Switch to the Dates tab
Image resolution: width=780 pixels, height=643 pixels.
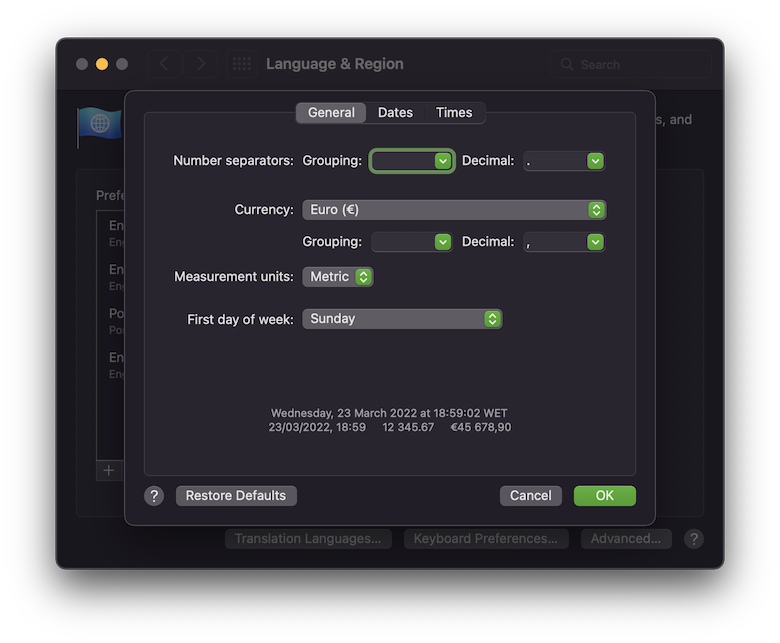395,113
